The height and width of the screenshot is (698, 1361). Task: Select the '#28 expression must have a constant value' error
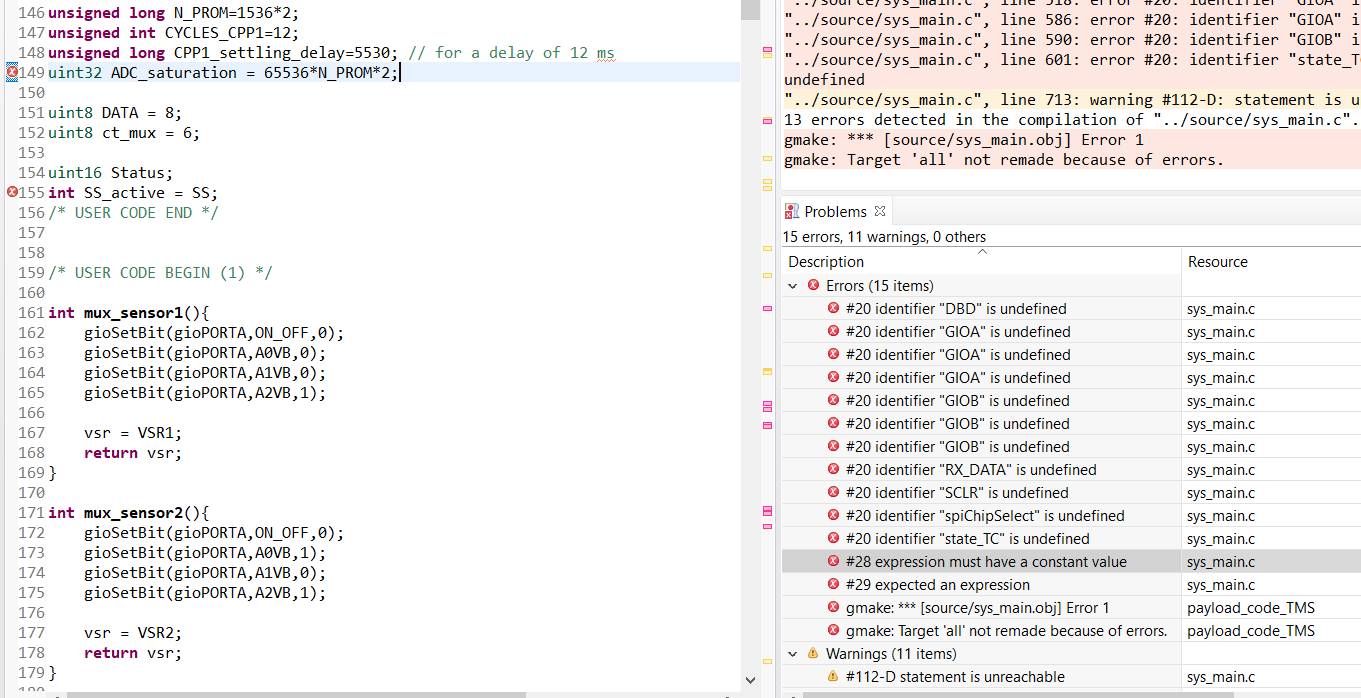(986, 561)
